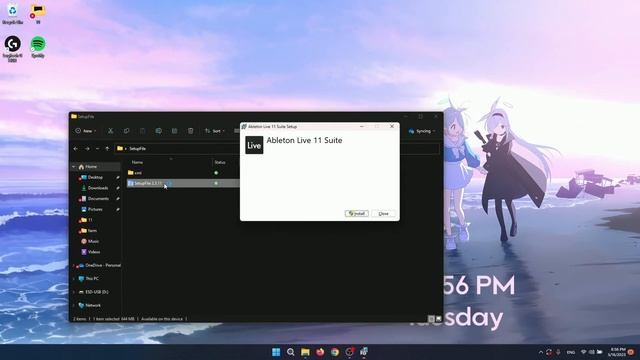Open the Logitech G HUB desktop icon

pos(13,48)
